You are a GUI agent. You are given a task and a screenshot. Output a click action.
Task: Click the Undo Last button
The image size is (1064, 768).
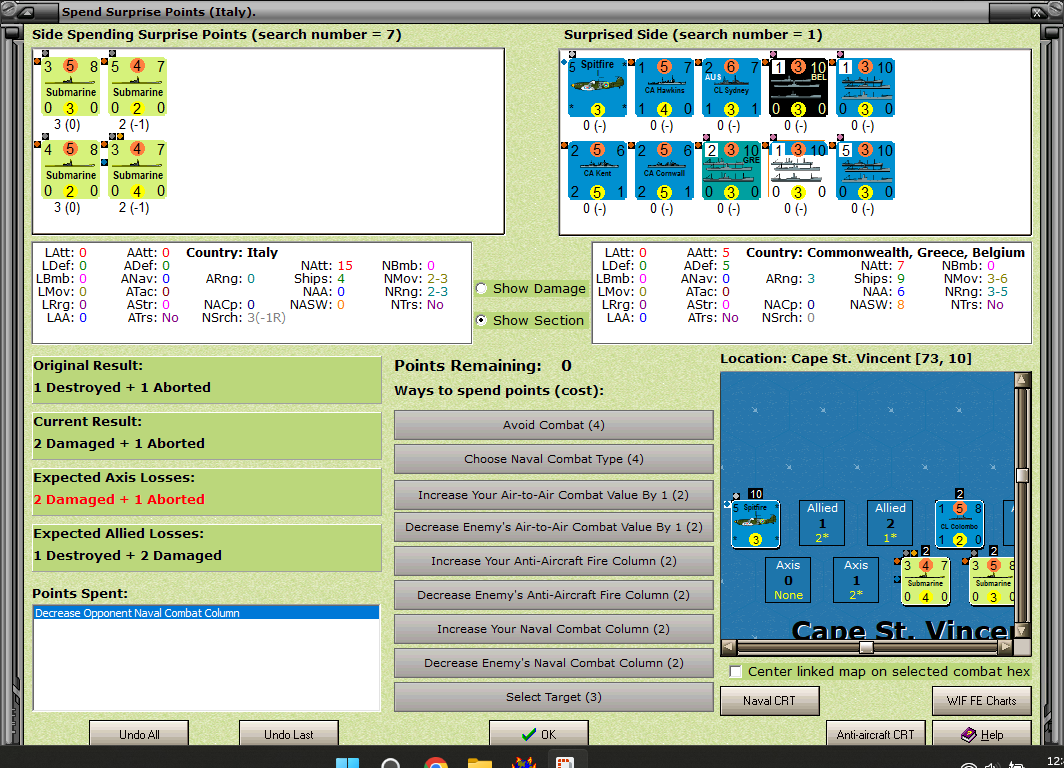tap(288, 733)
